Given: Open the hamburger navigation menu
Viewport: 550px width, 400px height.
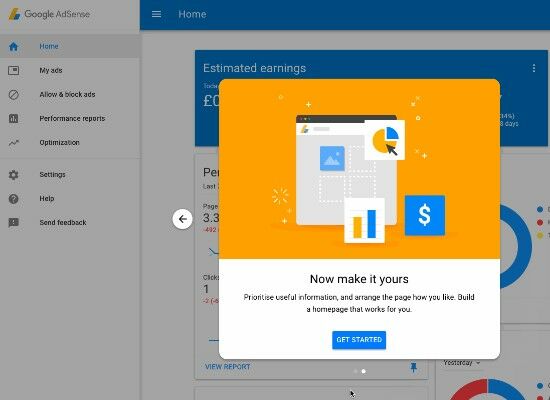Looking at the screenshot, I should (x=156, y=14).
